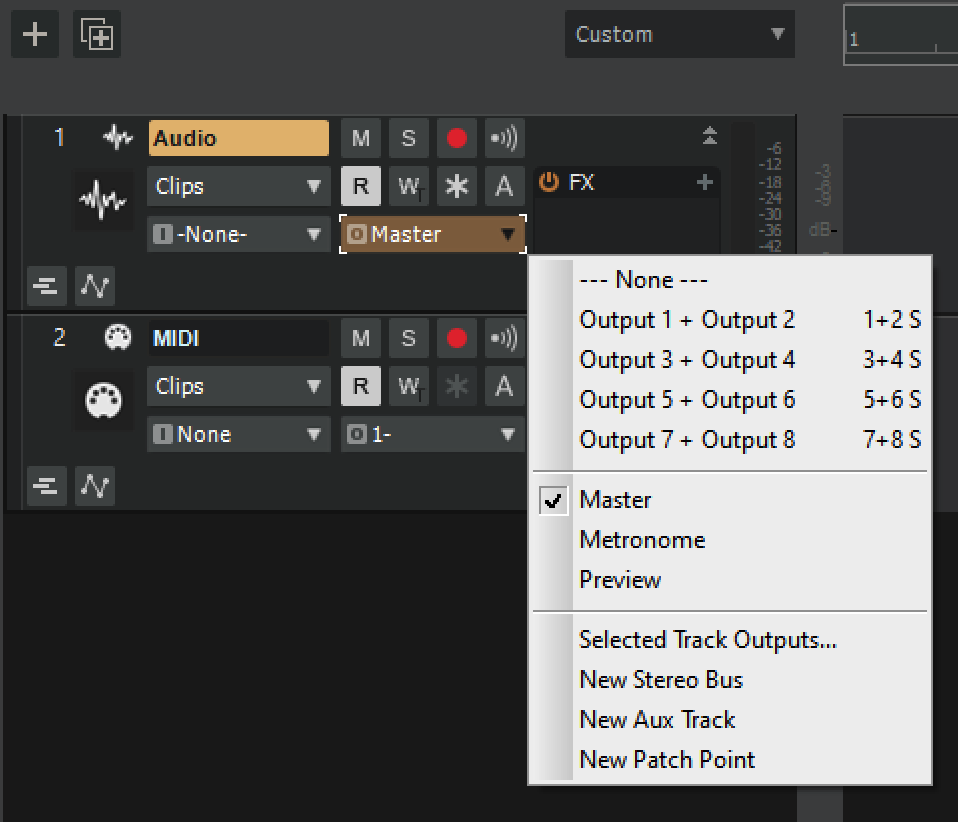The image size is (958, 822).
Task: Toggle Write automation on MIDI track
Action: (409, 386)
